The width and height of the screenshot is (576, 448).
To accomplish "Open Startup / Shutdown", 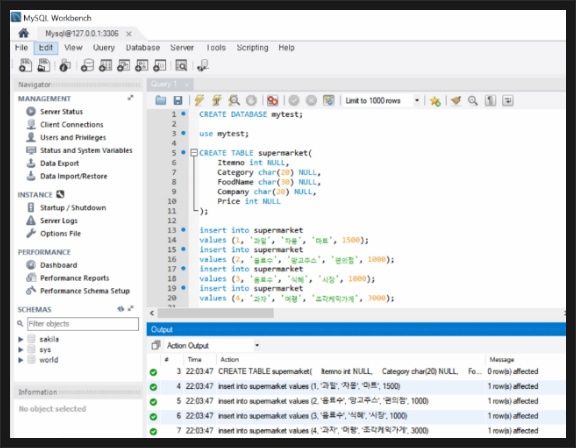I will coord(73,208).
